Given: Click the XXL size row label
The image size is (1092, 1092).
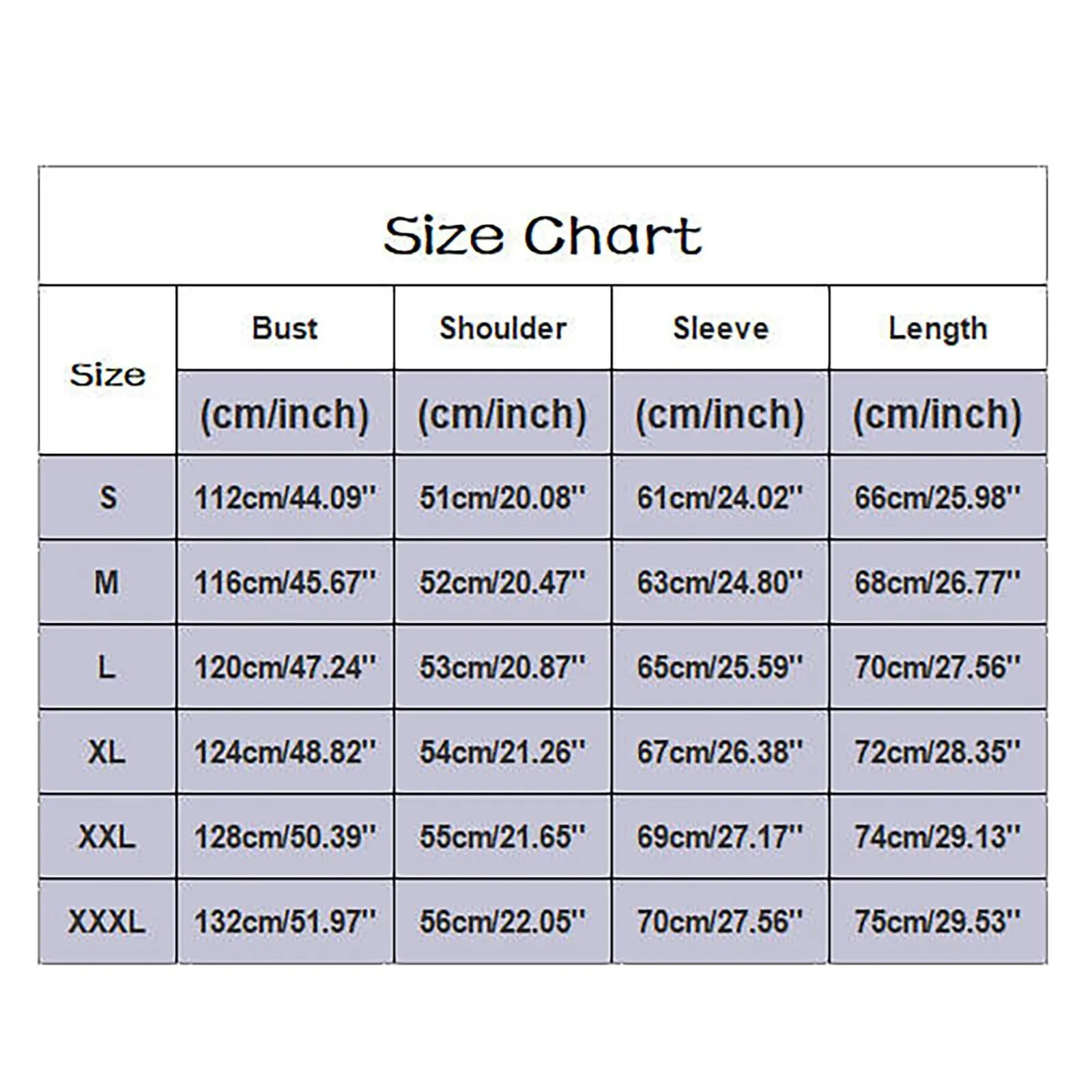Looking at the screenshot, I should (x=107, y=836).
